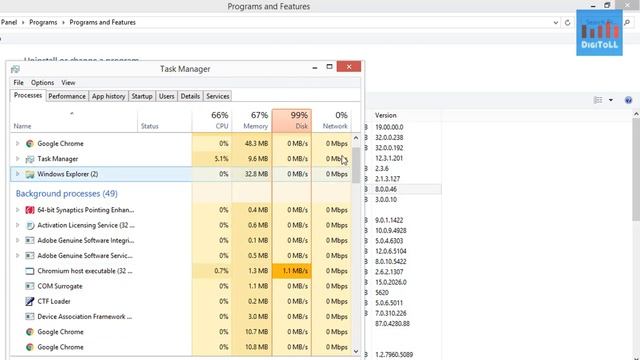Sort processes by the Status column header
The height and width of the screenshot is (360, 640).
click(164, 120)
